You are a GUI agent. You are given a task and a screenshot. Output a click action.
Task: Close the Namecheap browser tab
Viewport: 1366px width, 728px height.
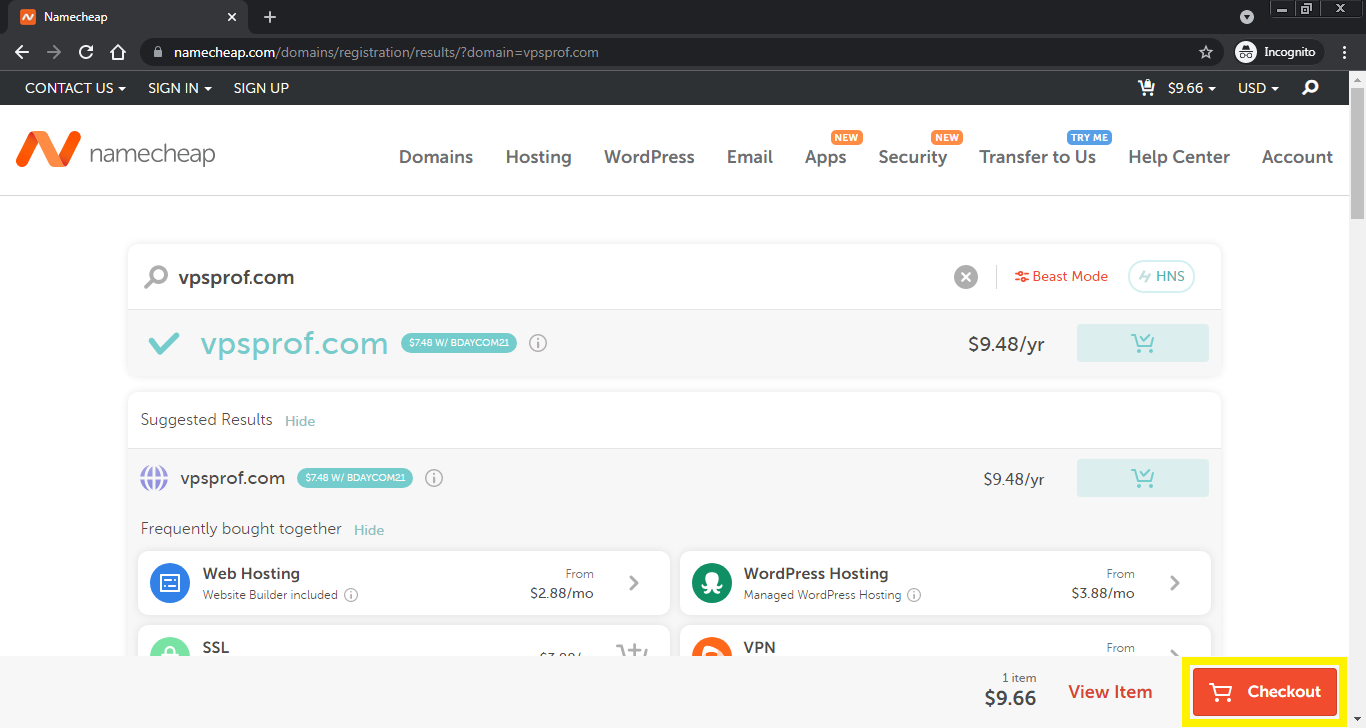coord(232,17)
